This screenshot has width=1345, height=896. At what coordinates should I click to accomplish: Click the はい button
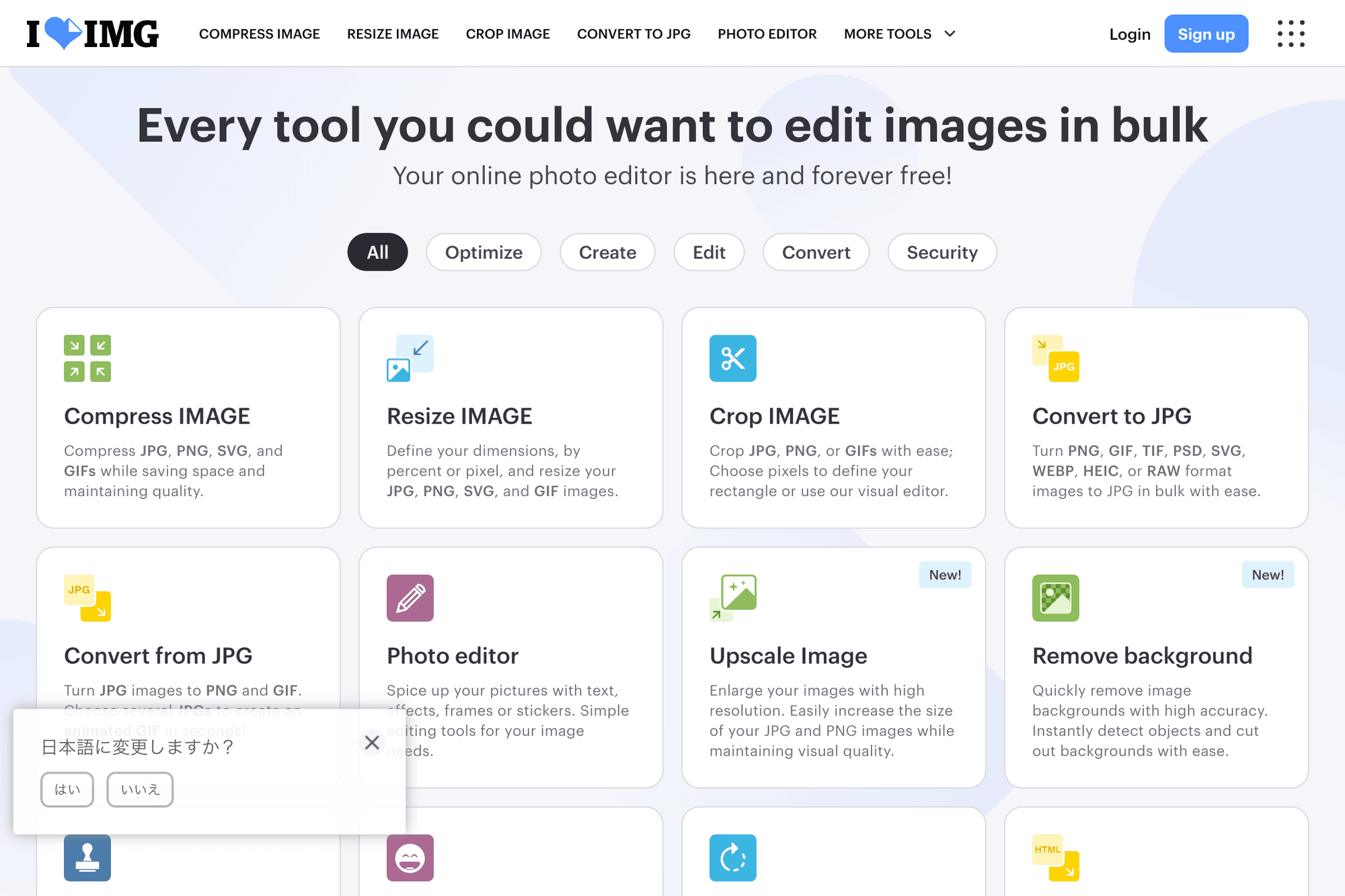(x=67, y=789)
